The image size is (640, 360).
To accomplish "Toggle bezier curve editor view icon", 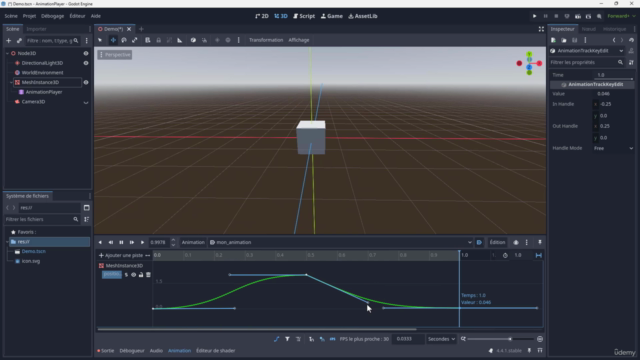I will [276, 339].
